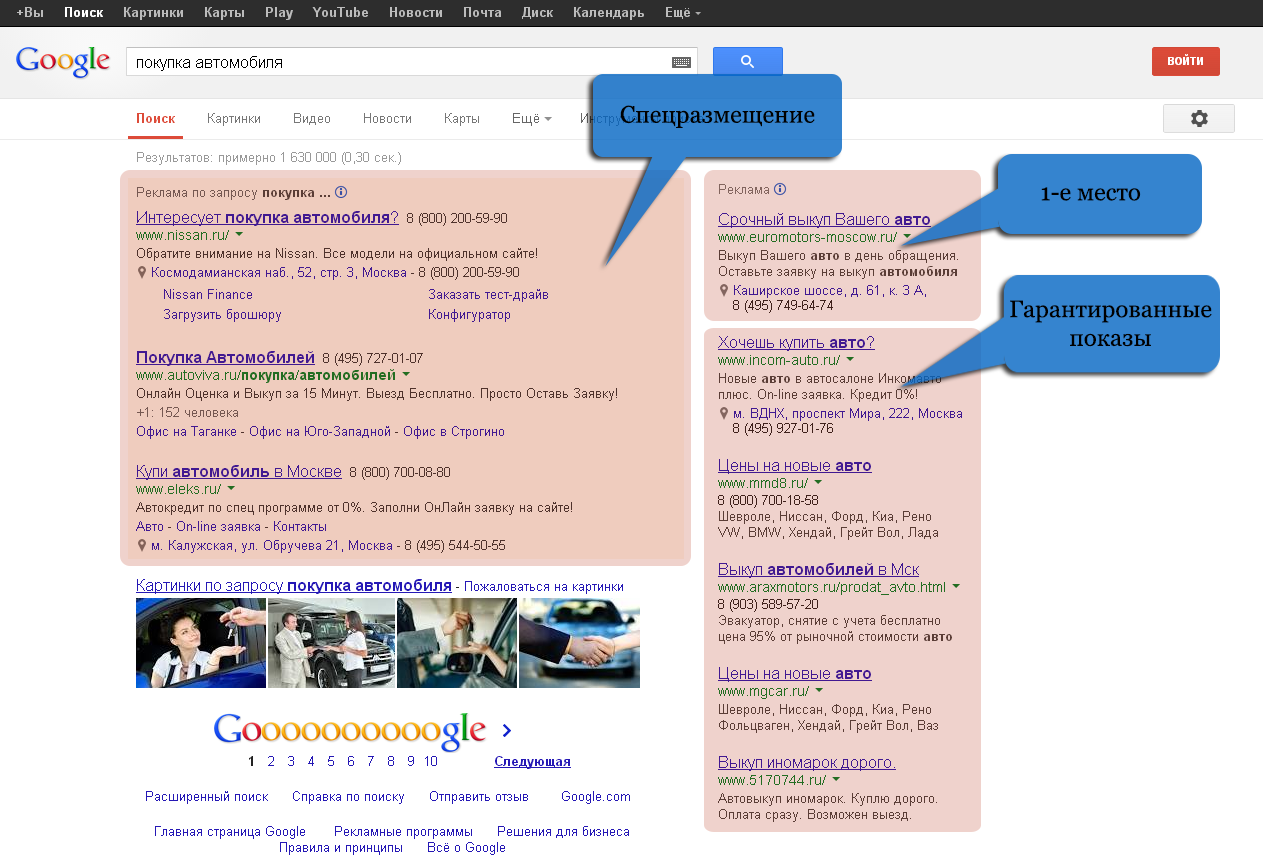Open Календарь in the top black bar
The height and width of the screenshot is (867, 1263).
(x=608, y=13)
